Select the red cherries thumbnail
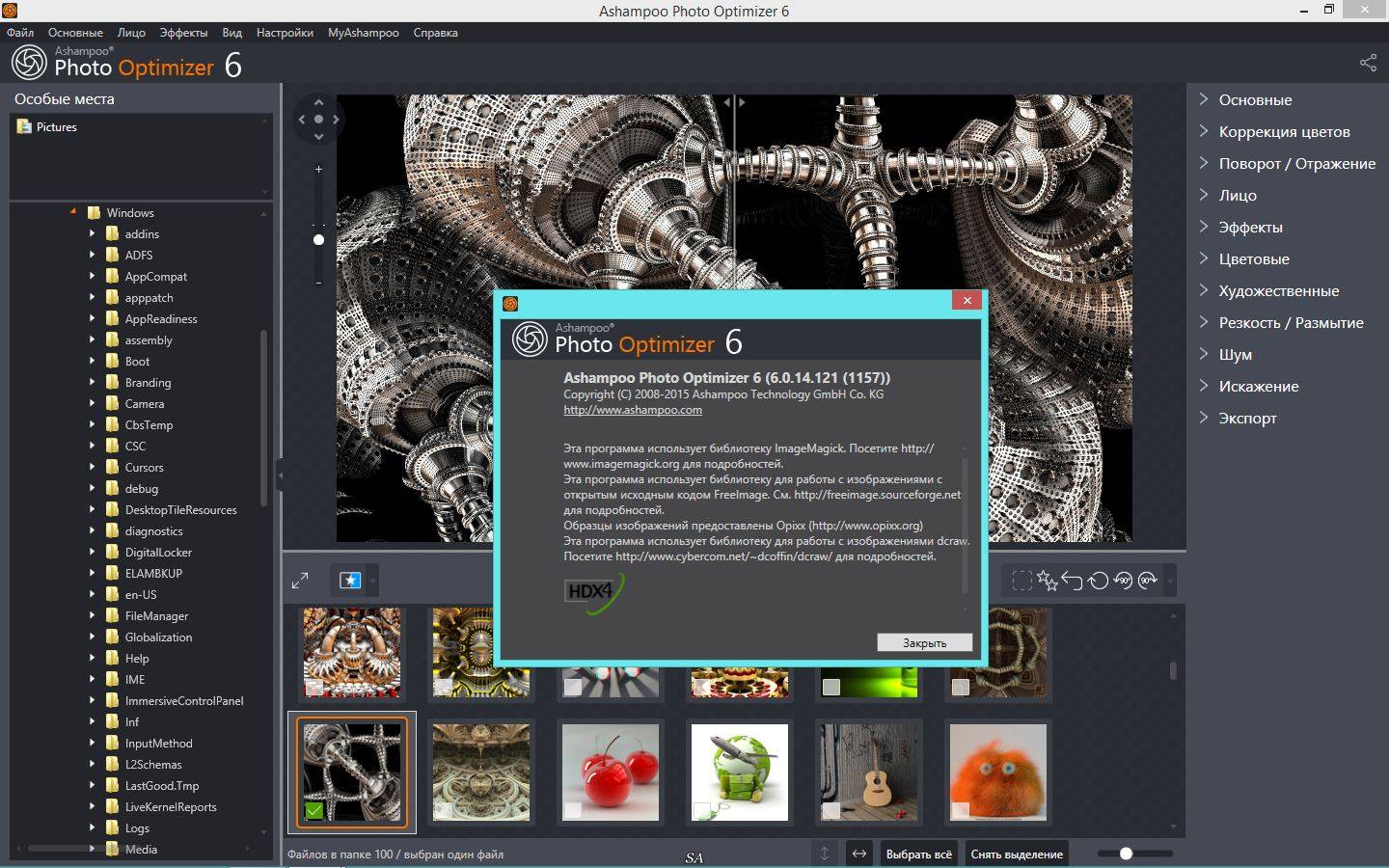 click(x=611, y=773)
